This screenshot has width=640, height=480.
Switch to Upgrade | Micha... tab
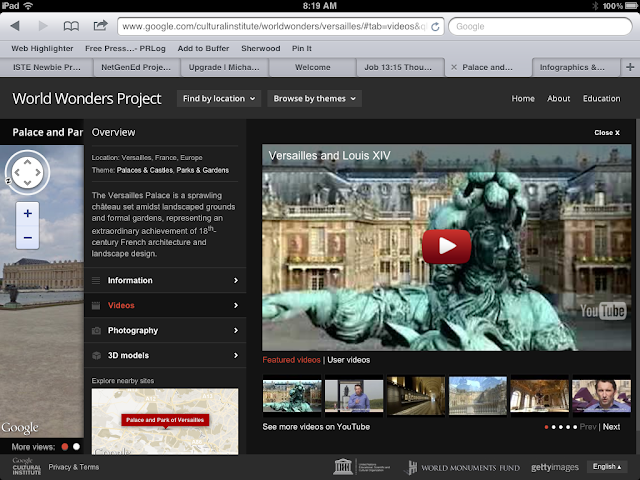point(224,67)
